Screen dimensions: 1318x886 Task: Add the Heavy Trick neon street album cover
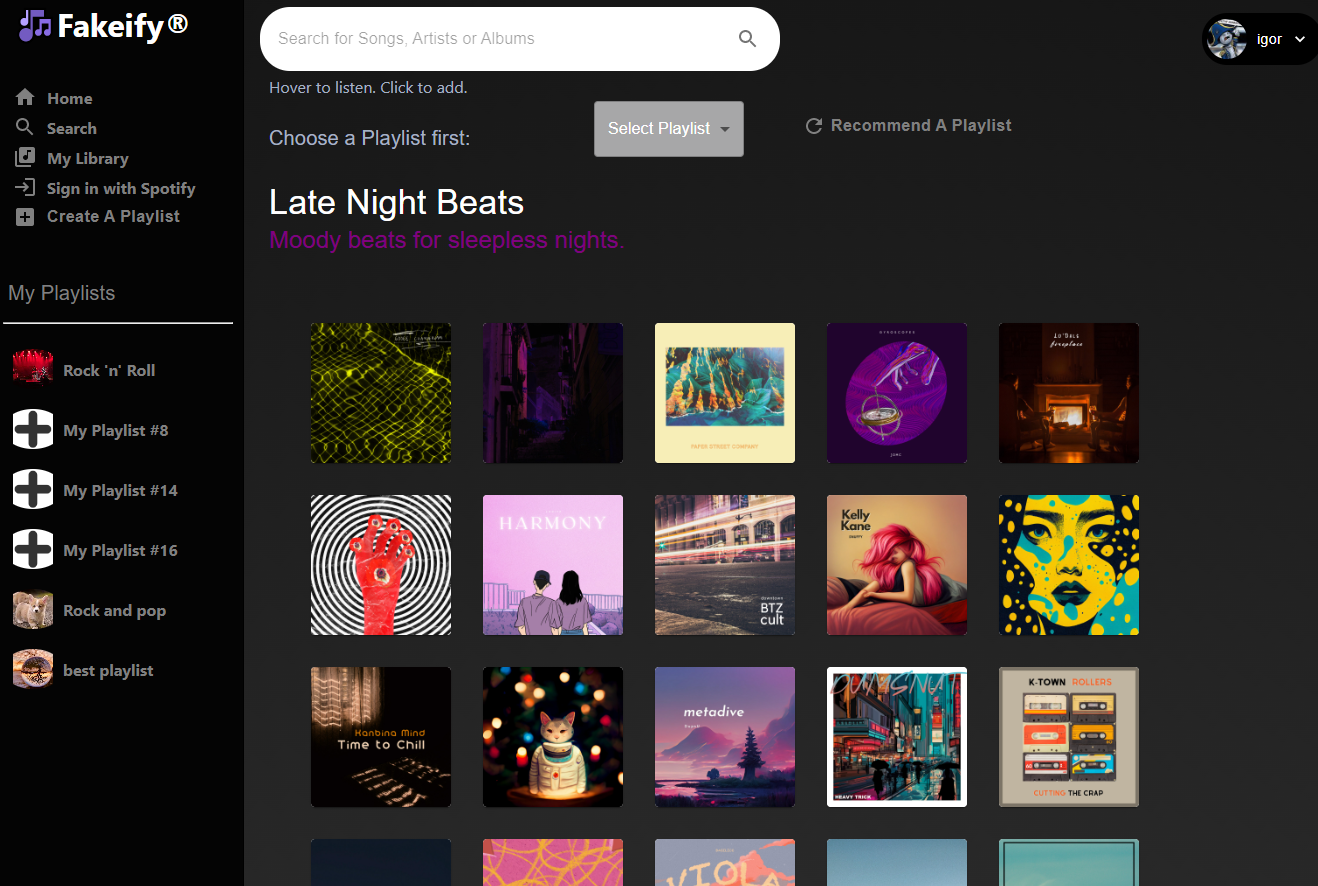[x=897, y=737]
